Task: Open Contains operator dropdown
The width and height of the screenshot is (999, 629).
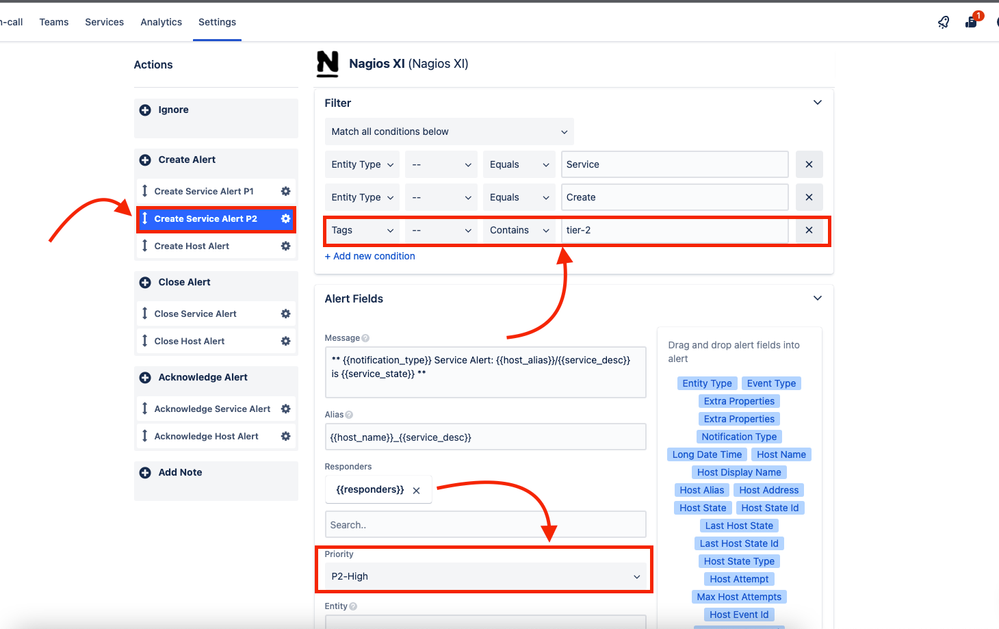Action: click(519, 230)
